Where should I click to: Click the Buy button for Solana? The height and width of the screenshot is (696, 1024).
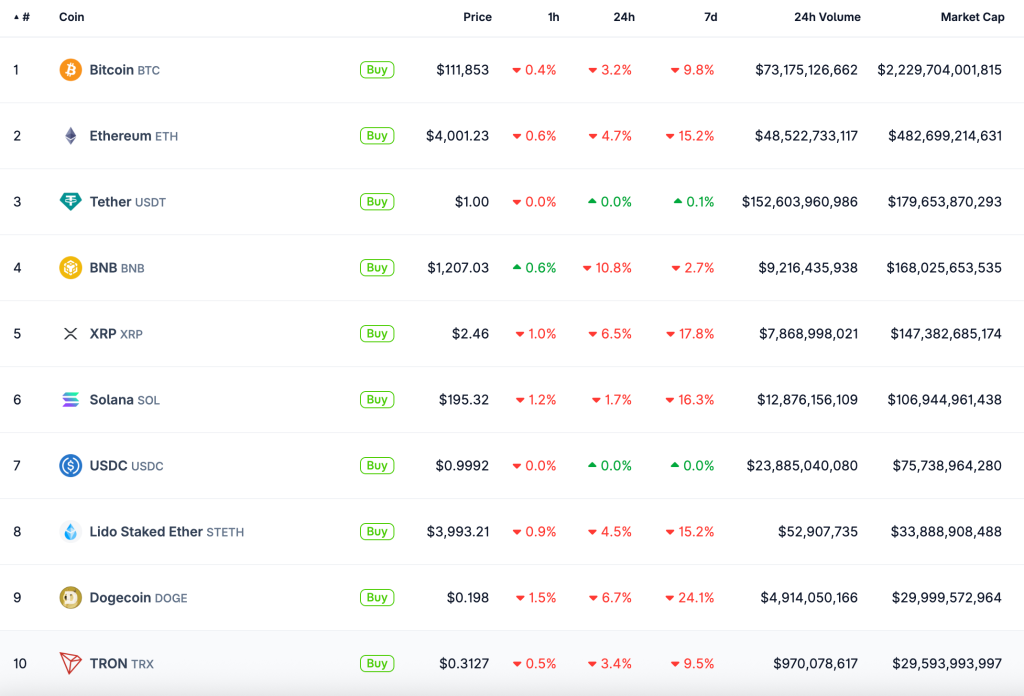click(x=377, y=400)
